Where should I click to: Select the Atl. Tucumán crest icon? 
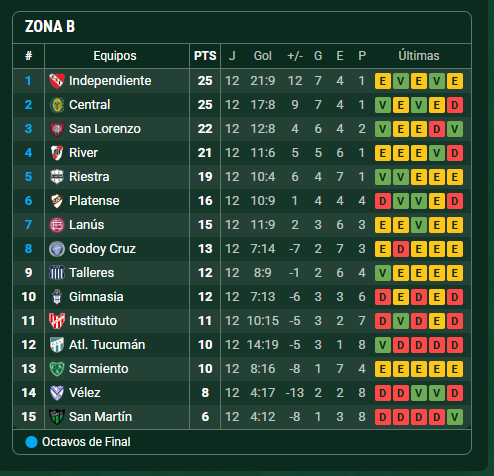57,345
